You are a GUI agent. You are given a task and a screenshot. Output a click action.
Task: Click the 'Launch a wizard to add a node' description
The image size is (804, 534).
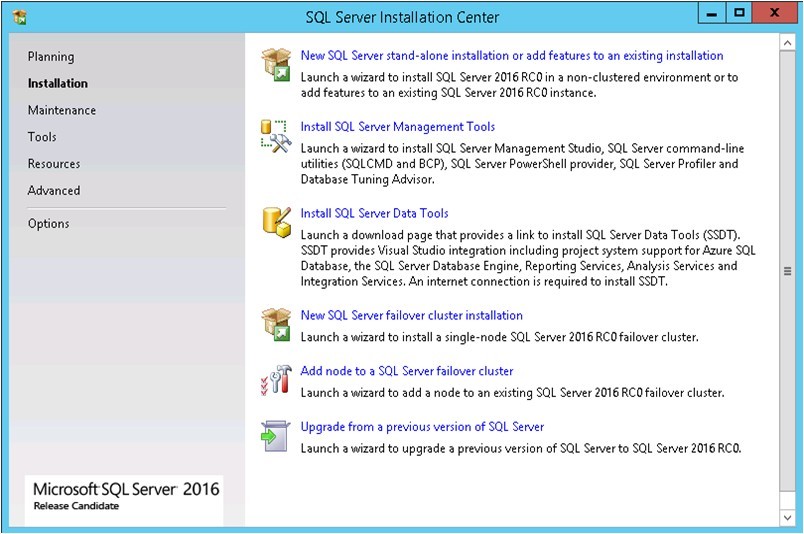coord(512,393)
